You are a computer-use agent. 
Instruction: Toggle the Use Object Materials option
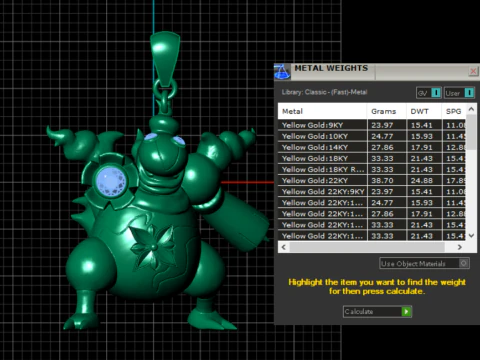point(424,263)
